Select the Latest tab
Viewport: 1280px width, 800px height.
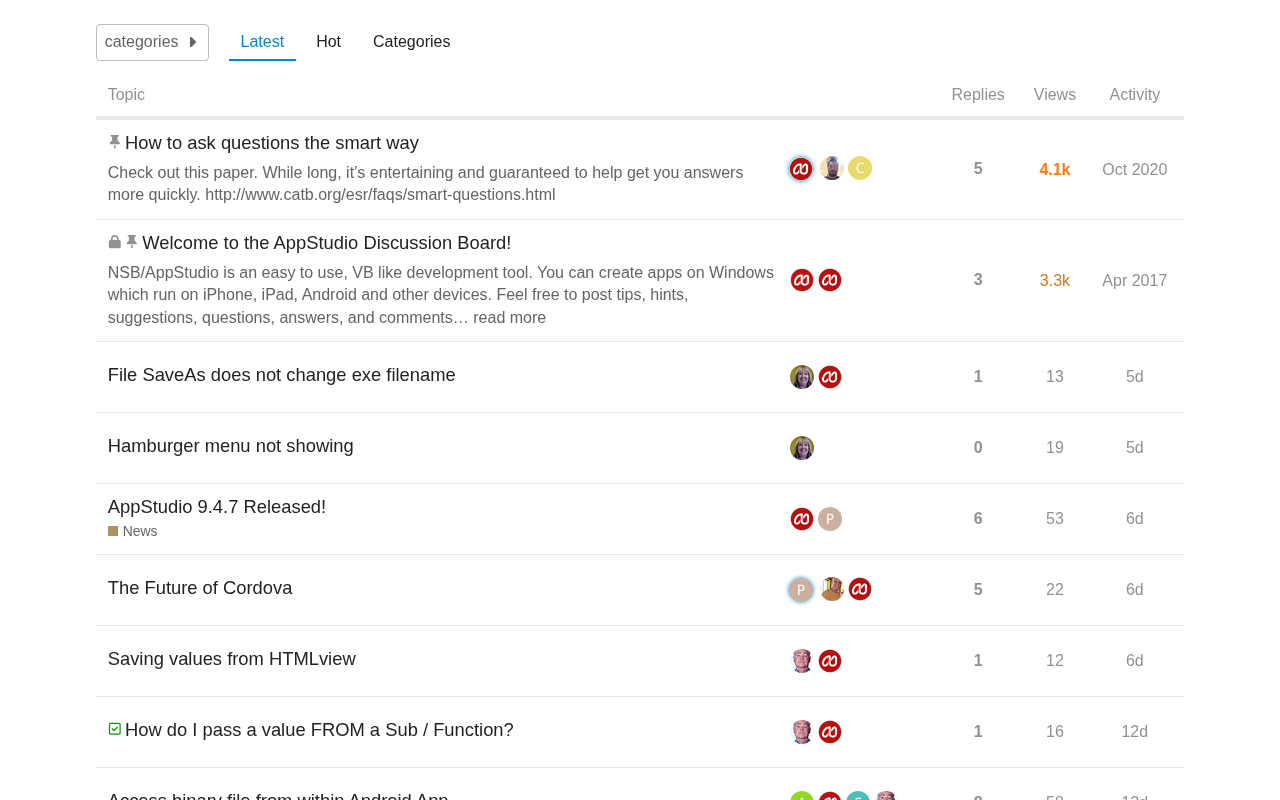click(x=262, y=42)
